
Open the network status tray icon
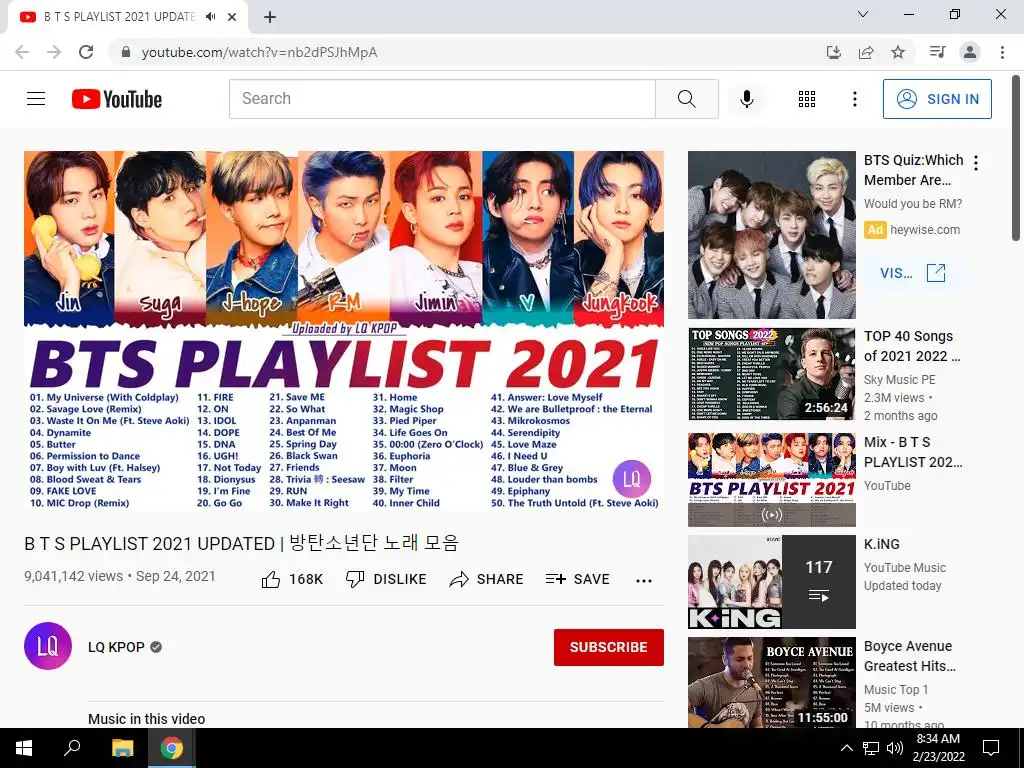pyautogui.click(x=871, y=748)
